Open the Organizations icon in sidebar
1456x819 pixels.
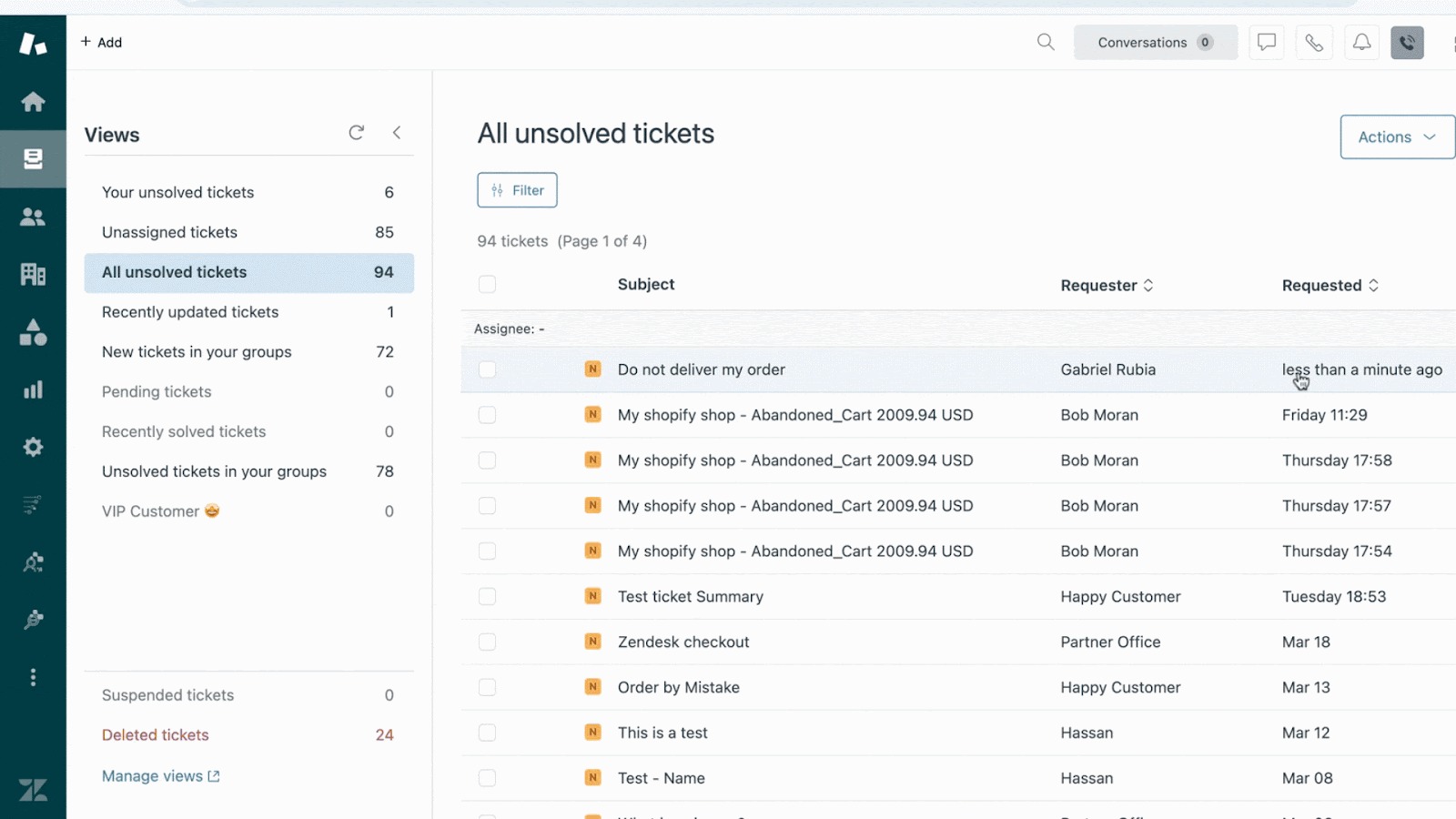click(x=33, y=273)
